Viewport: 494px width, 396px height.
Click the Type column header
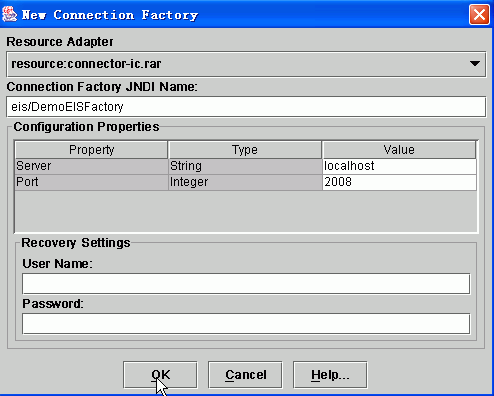coord(245,150)
